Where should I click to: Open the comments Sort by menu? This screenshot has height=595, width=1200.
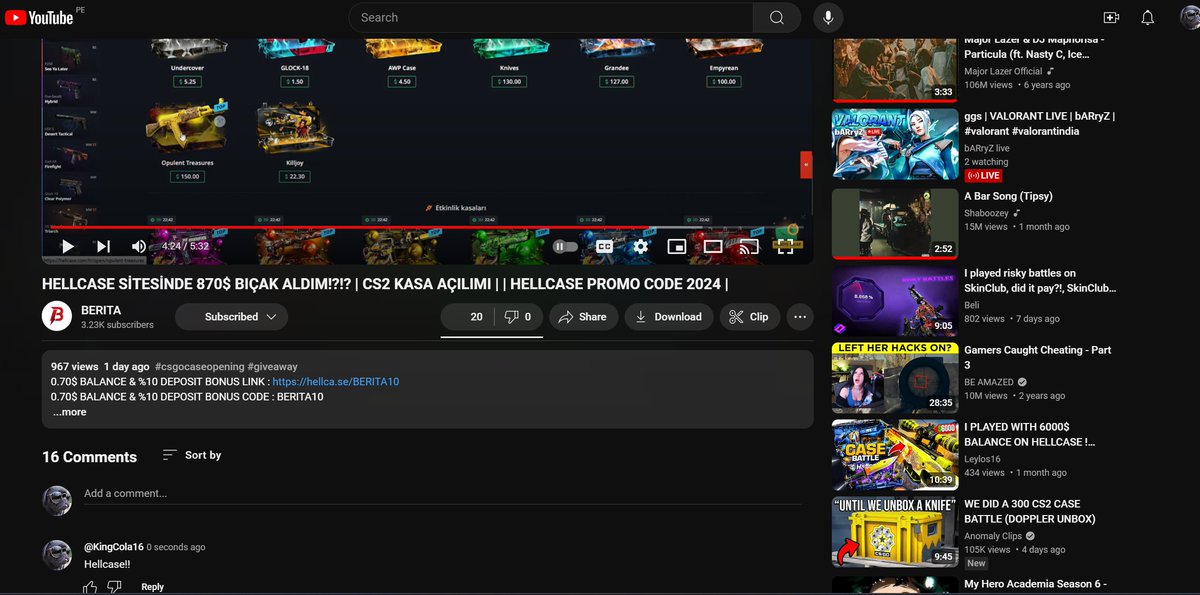click(192, 455)
